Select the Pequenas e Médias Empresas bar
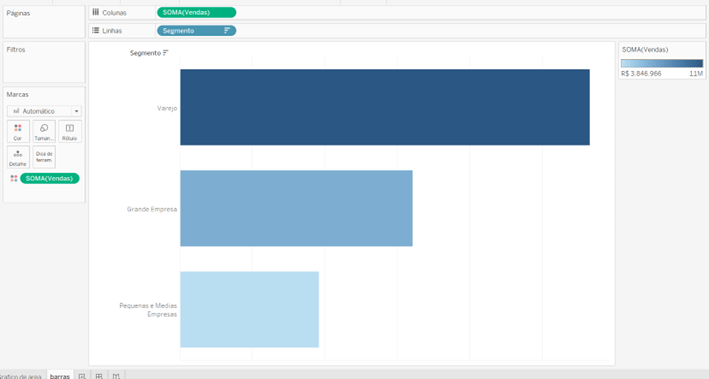The height and width of the screenshot is (379, 709). coord(250,309)
